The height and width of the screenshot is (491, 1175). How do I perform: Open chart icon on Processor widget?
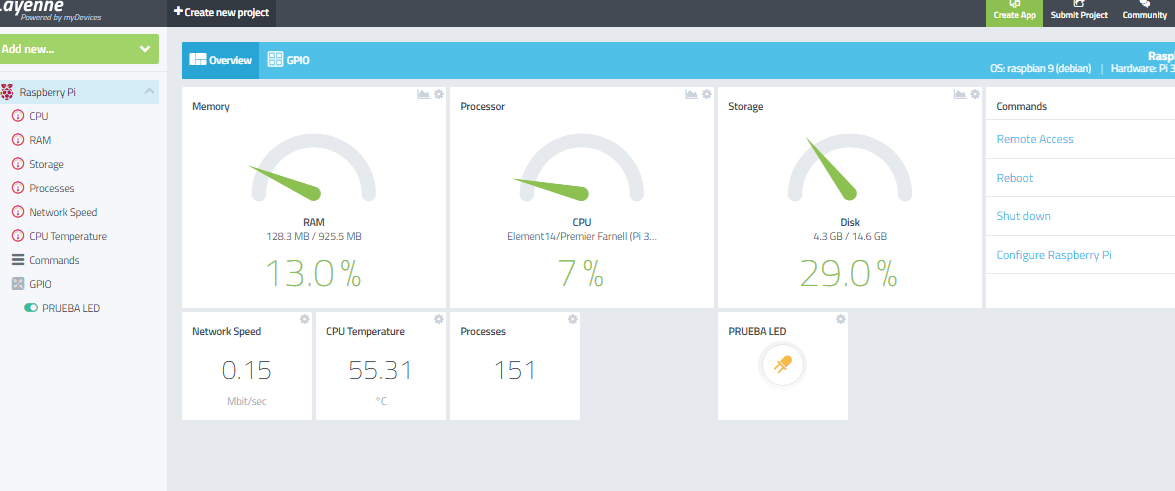(x=691, y=94)
